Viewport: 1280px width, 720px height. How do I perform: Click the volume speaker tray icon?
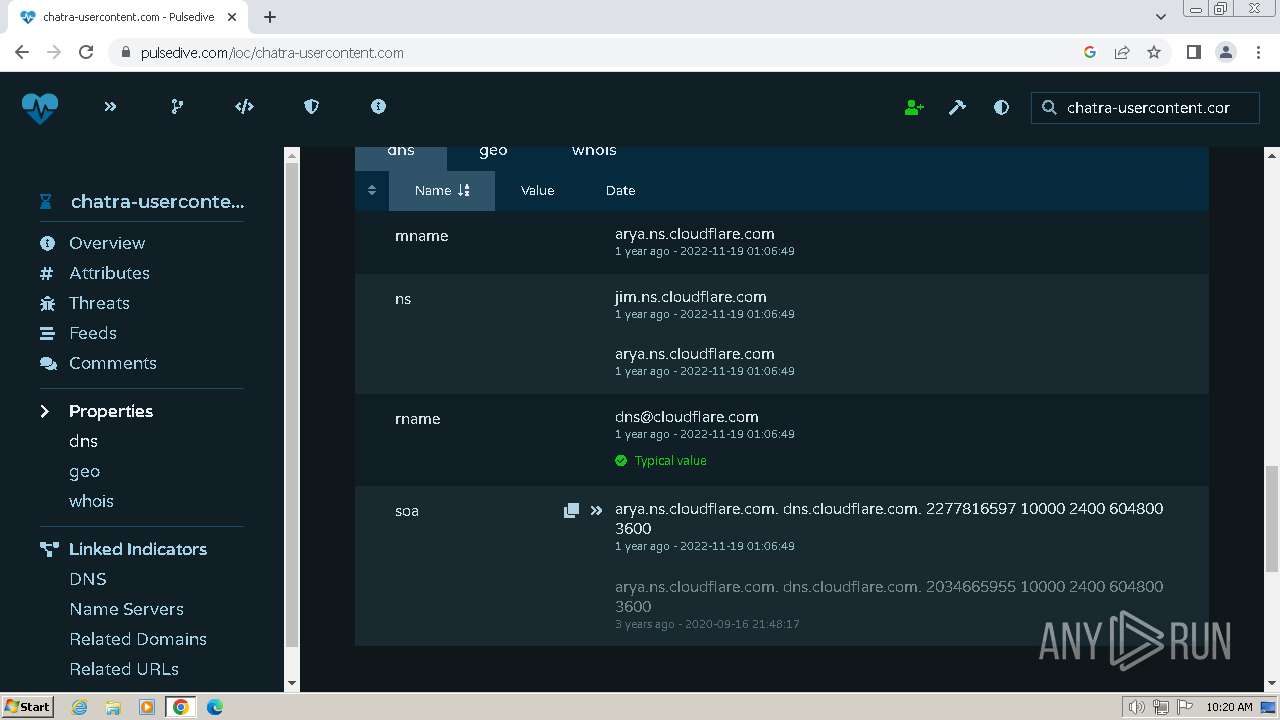click(x=1136, y=707)
